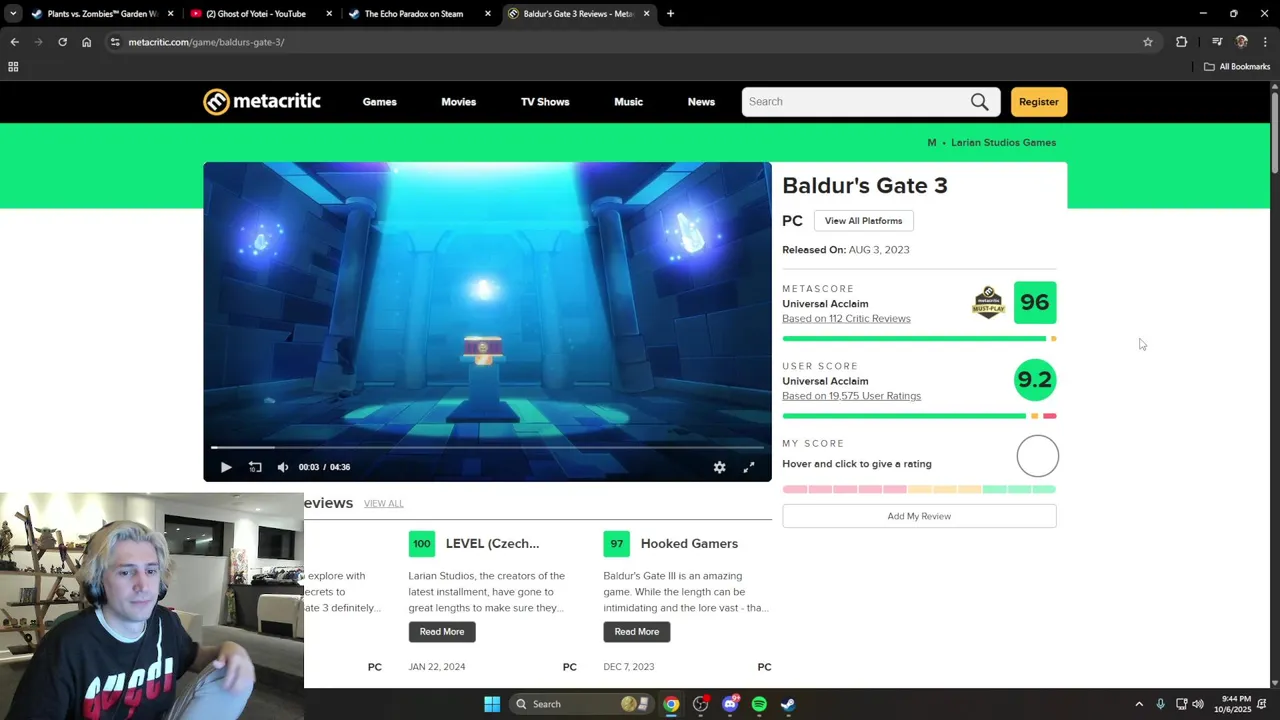Reload the current page
Screen dimensions: 1280x720
click(62, 42)
